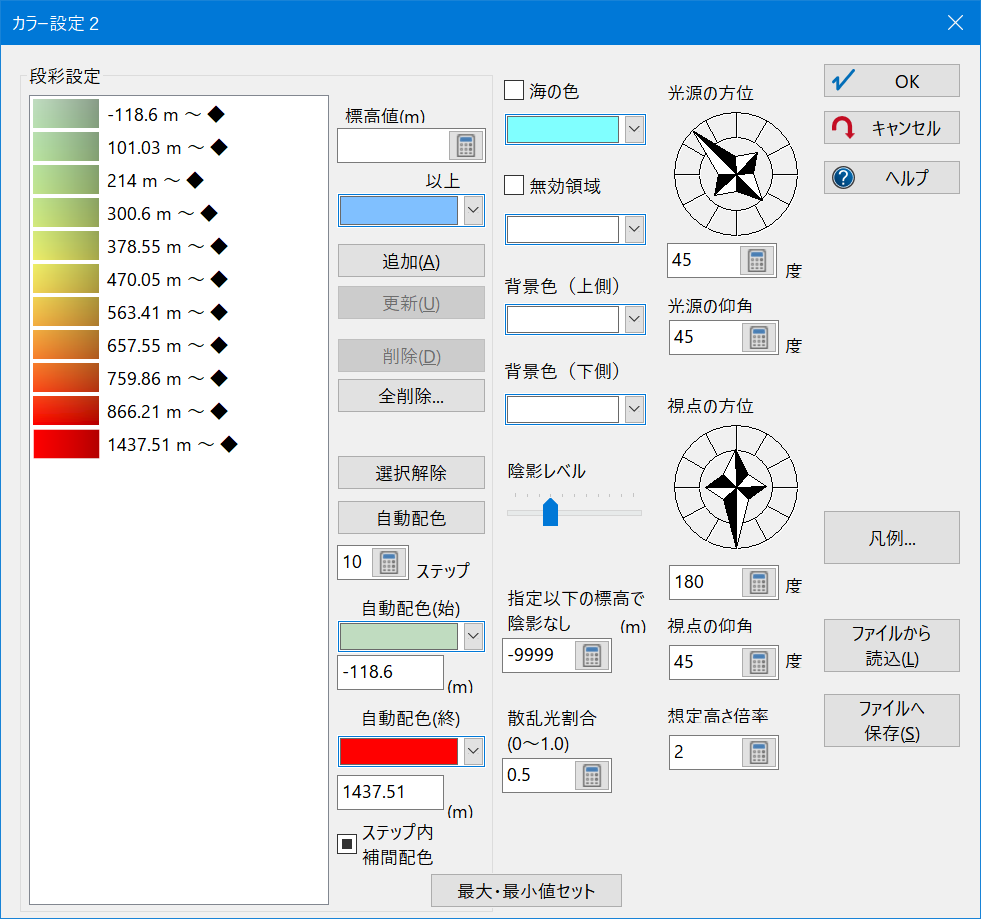This screenshot has width=981, height=919.
Task: Open 背景色（下側） color dropdown
Action: (x=634, y=409)
